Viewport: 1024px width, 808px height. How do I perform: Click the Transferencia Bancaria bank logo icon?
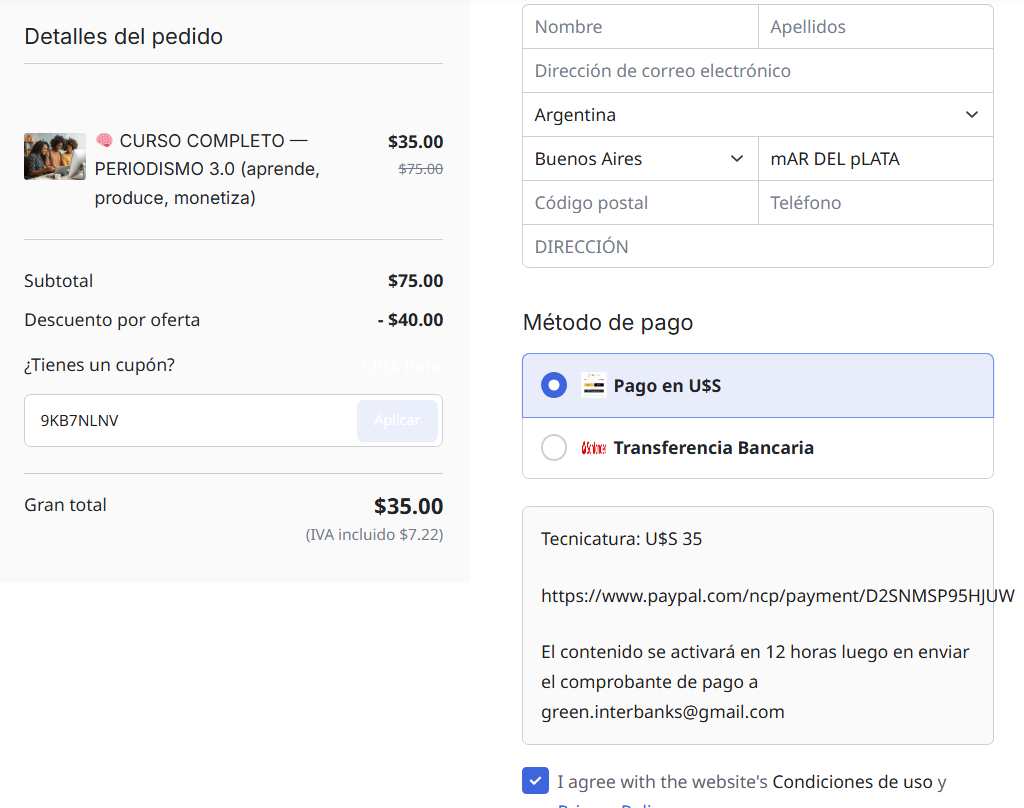click(594, 448)
